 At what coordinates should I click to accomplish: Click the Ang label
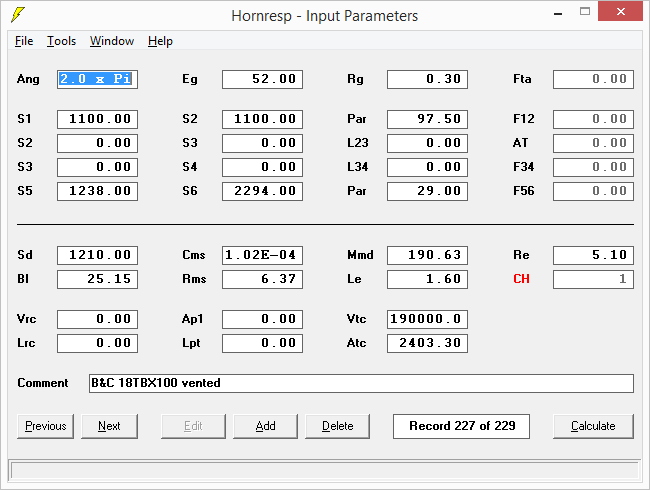click(28, 79)
